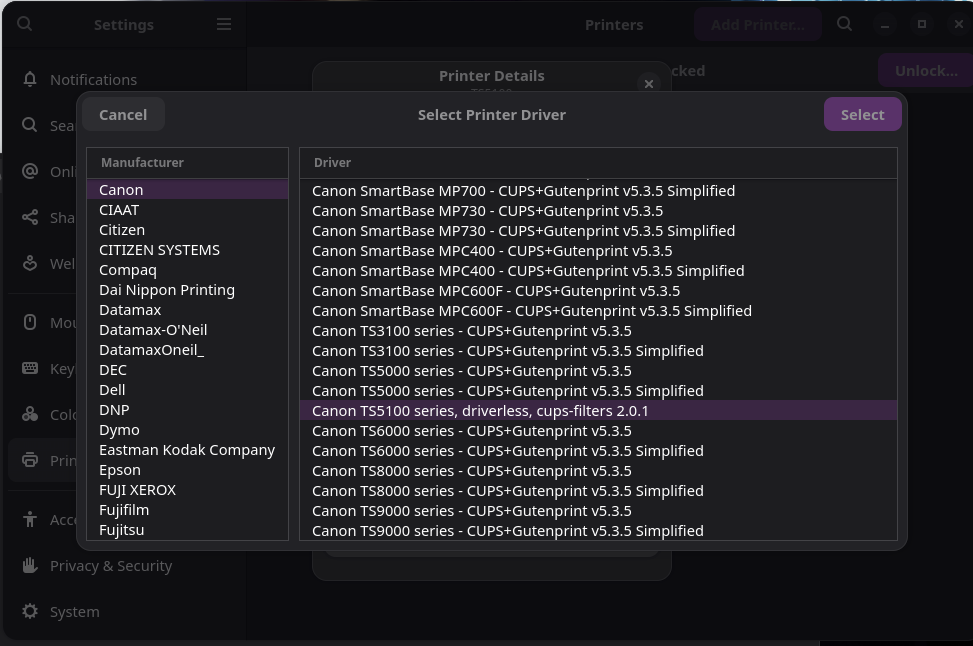Click the Settings search magnifier icon
Screen dimensions: 973x646
point(25,24)
